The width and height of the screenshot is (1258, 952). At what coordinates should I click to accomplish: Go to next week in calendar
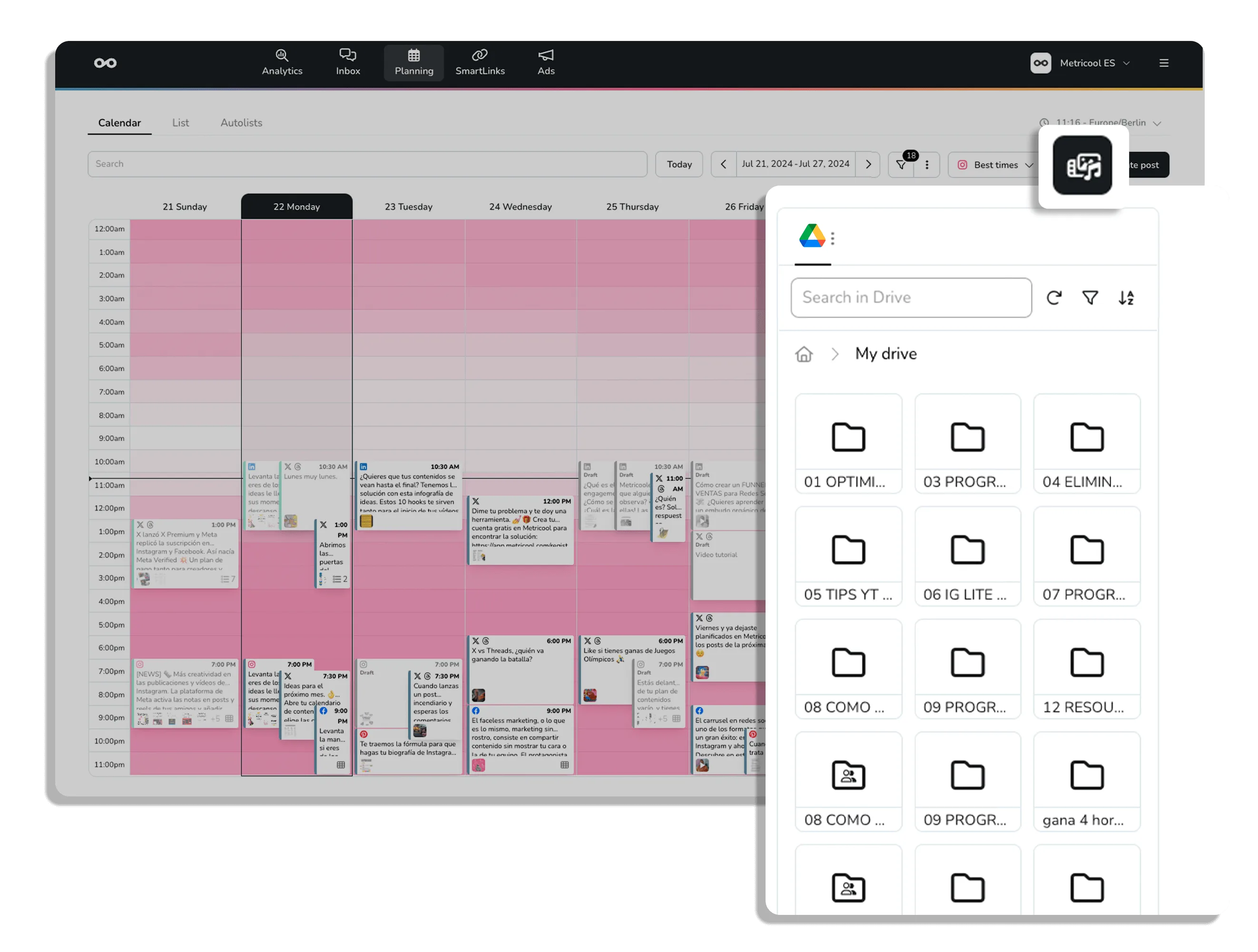coord(868,164)
